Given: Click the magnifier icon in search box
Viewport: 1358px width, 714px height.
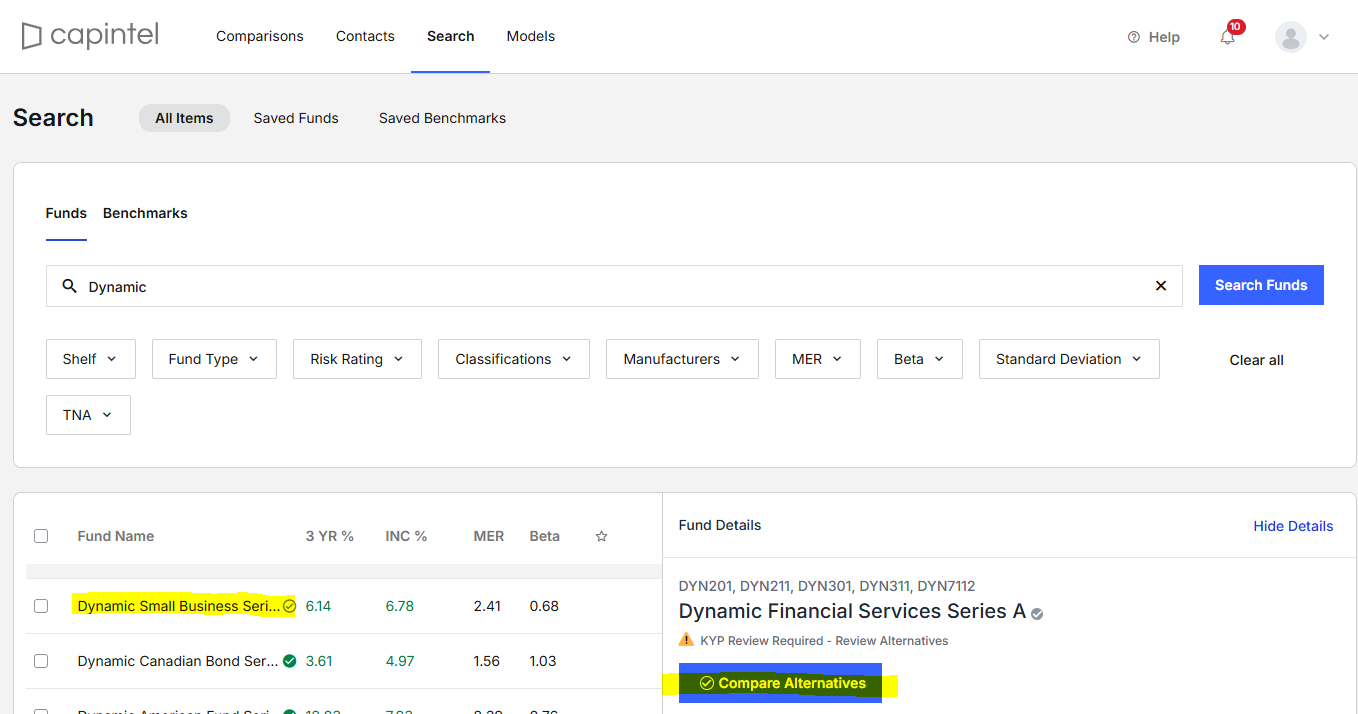Looking at the screenshot, I should click(x=69, y=286).
